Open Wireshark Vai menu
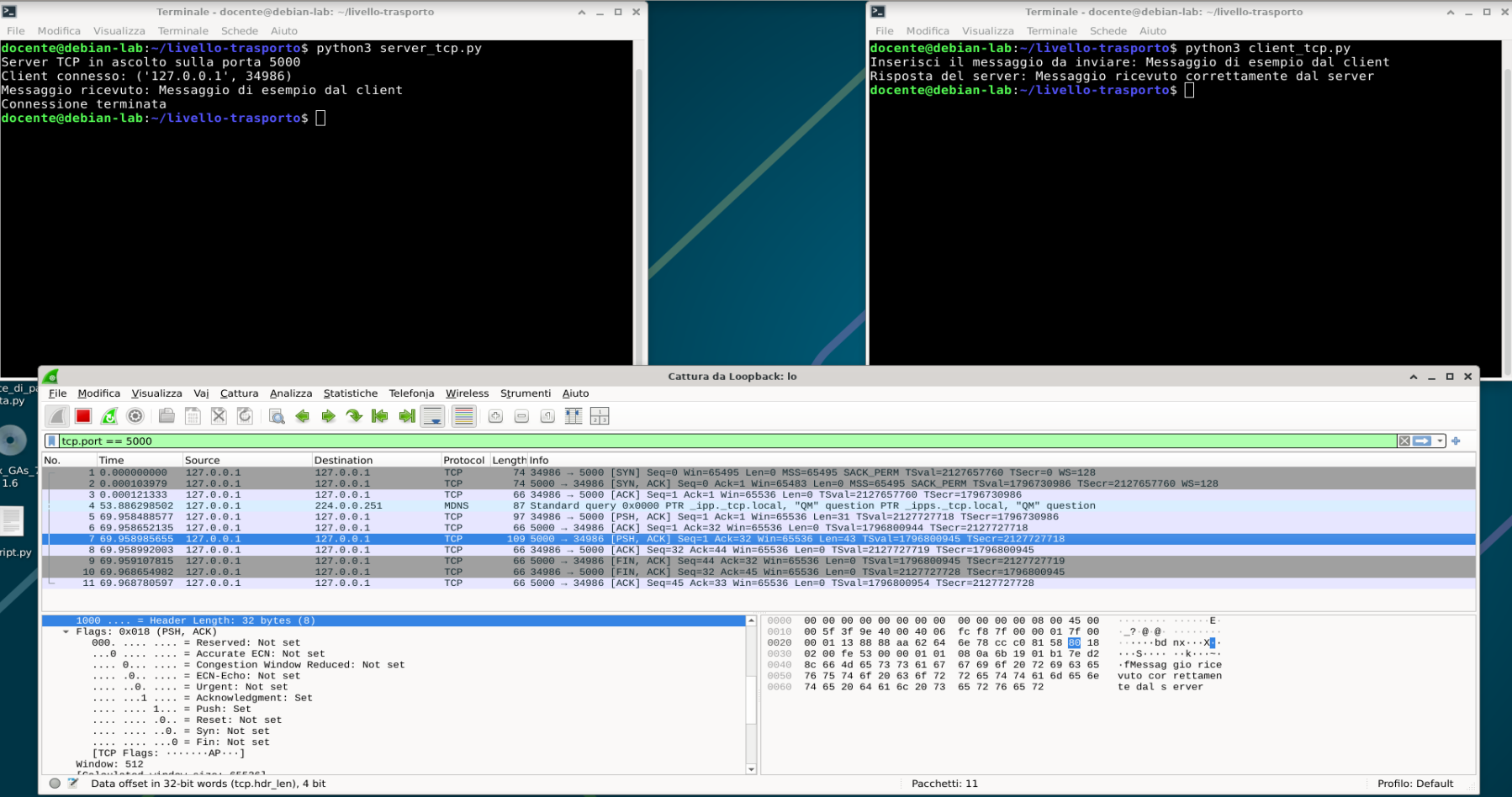 pyautogui.click(x=201, y=393)
